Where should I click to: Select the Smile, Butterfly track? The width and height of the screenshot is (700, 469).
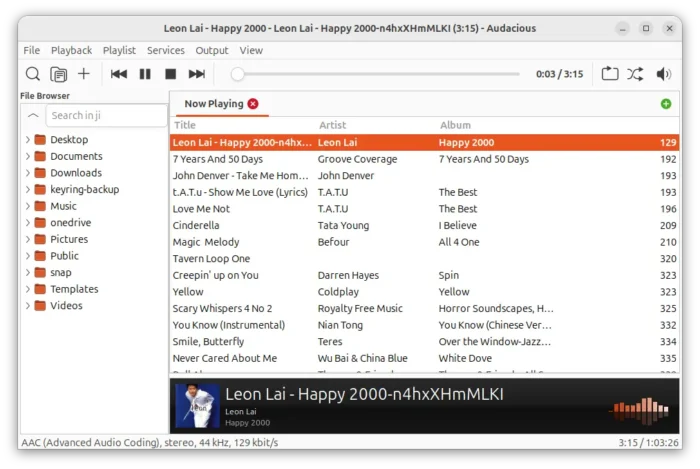pos(425,342)
